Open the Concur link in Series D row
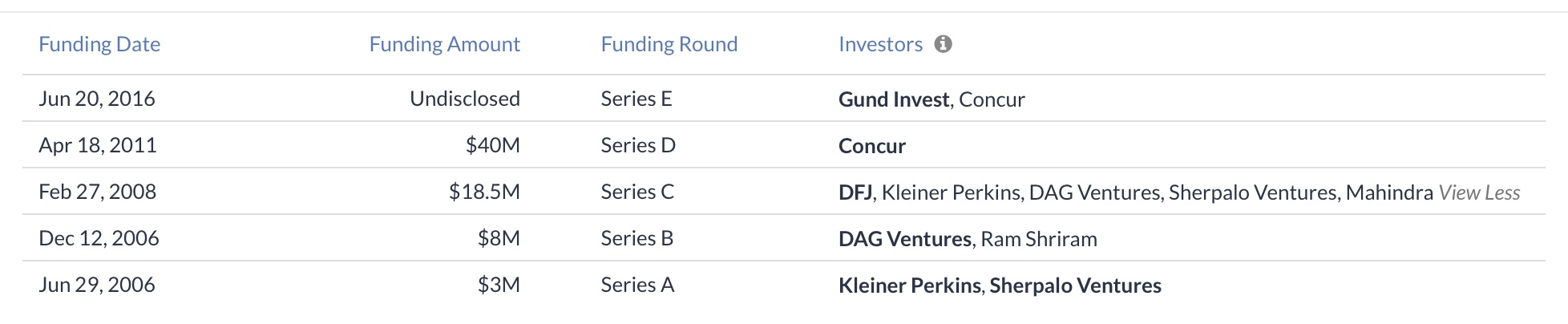 871,146
